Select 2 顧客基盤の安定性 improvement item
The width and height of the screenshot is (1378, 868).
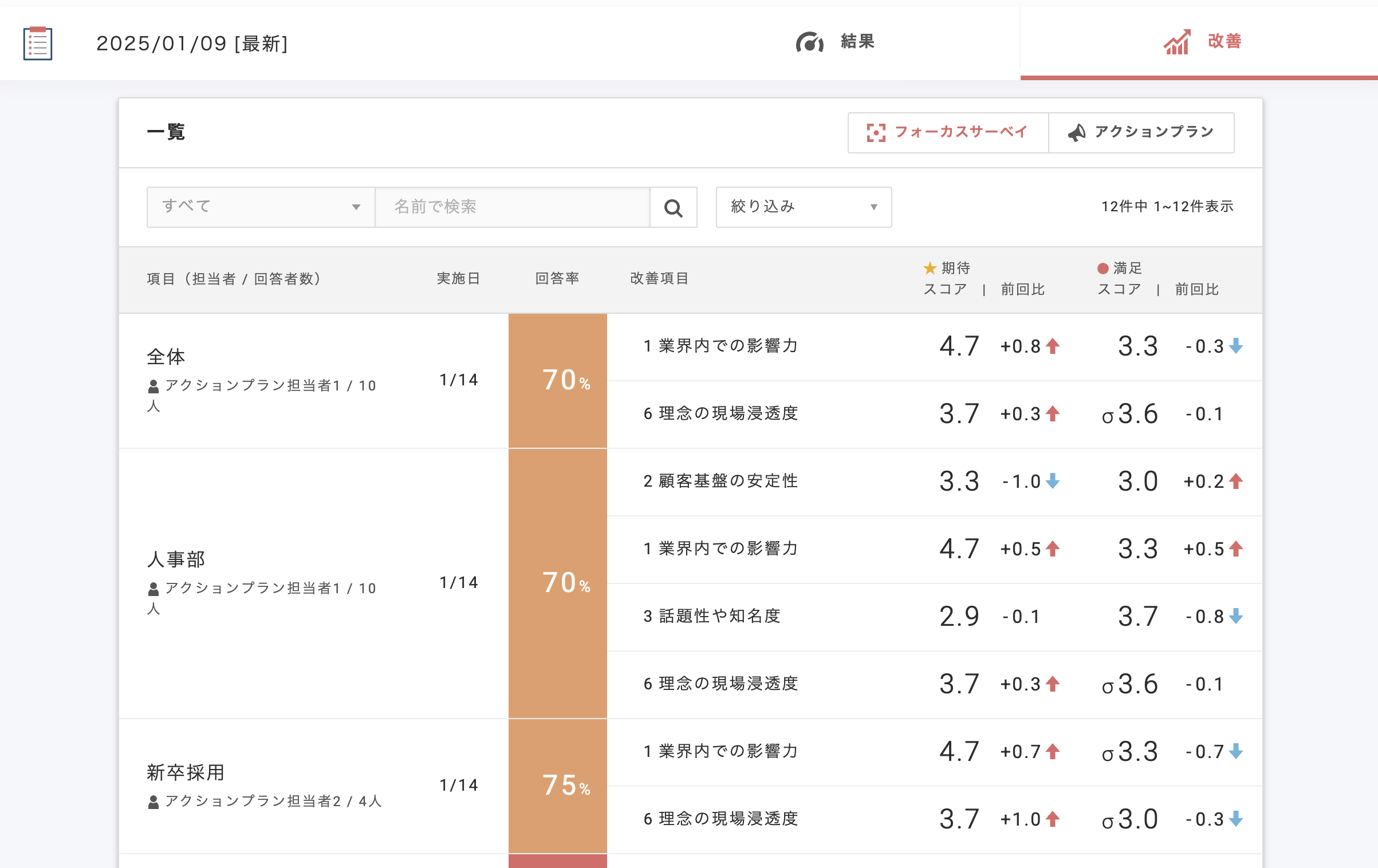(x=720, y=481)
